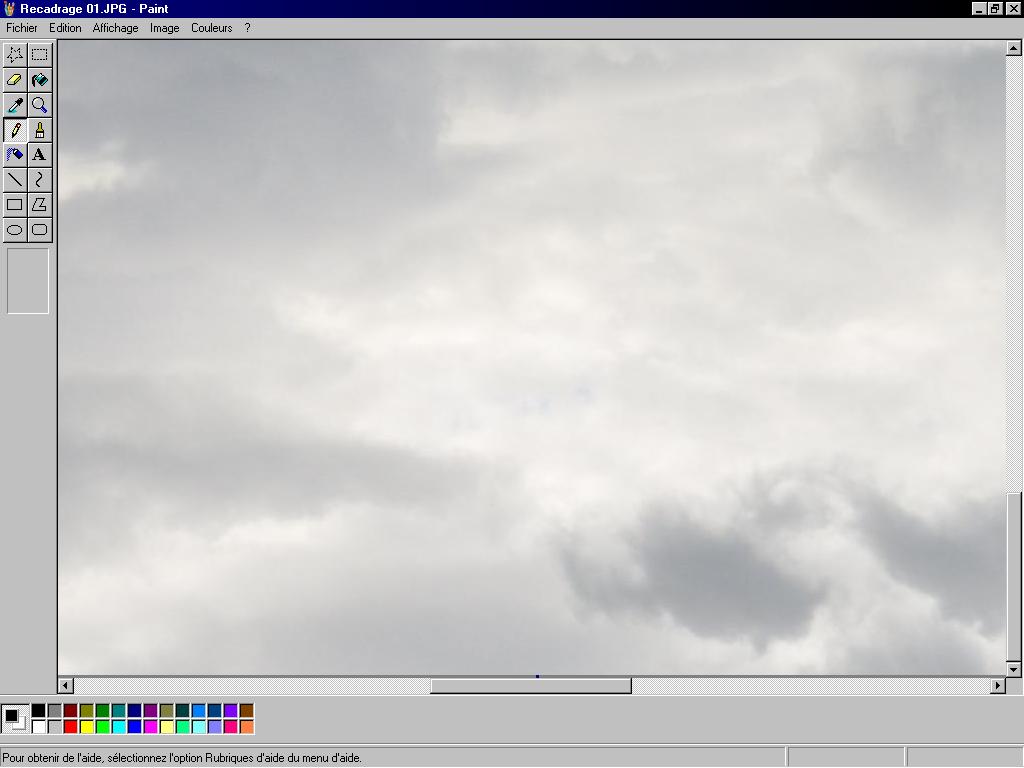Click the vertical scrollbar up arrow
Image resolution: width=1024 pixels, height=768 pixels.
pos(1014,47)
